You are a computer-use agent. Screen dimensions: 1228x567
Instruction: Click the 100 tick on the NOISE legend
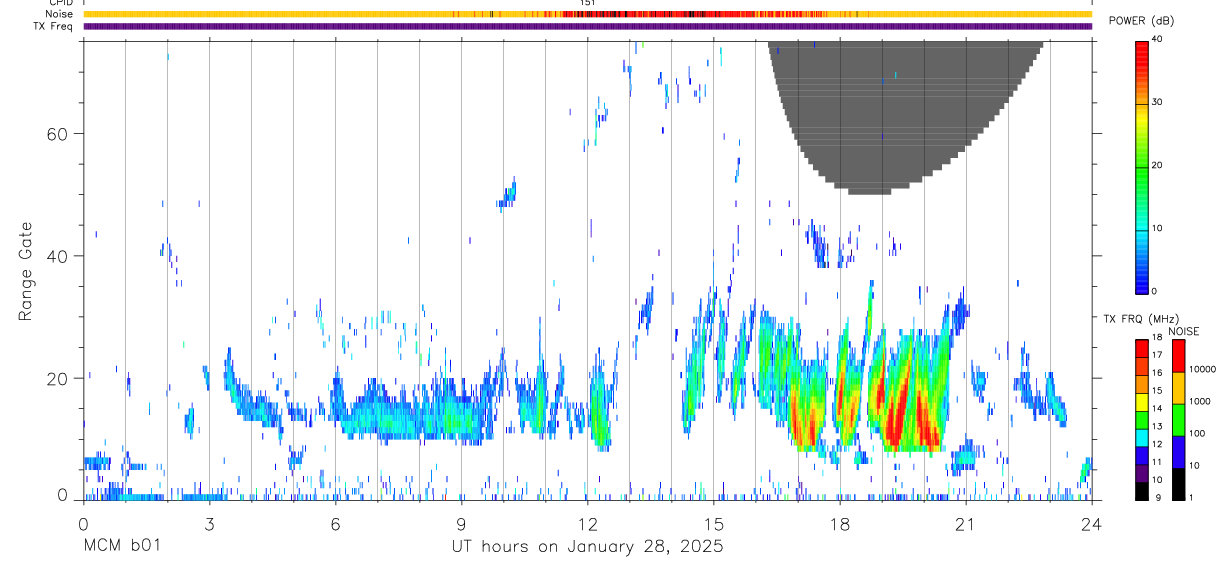1198,433
